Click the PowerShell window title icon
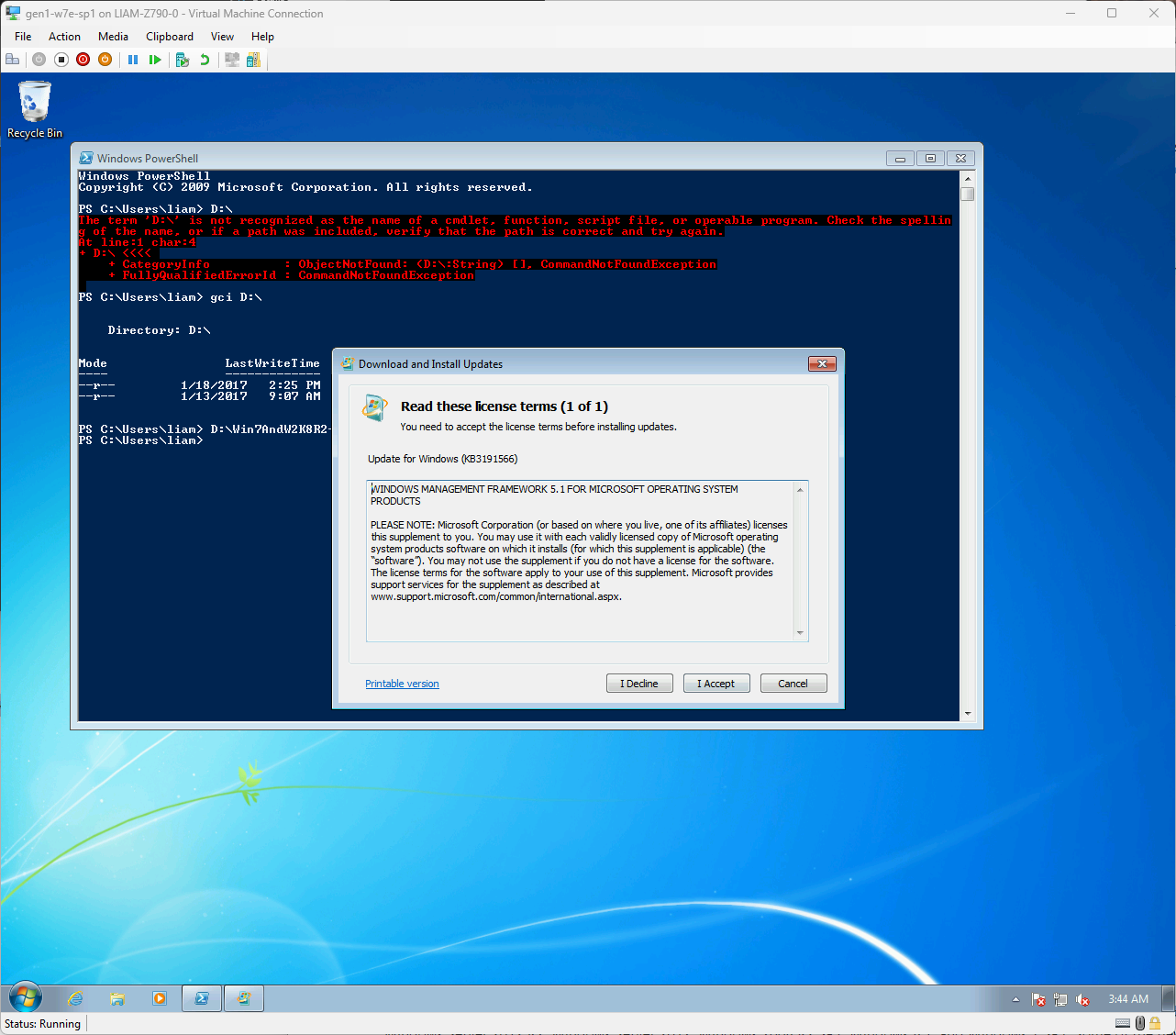 click(x=86, y=158)
